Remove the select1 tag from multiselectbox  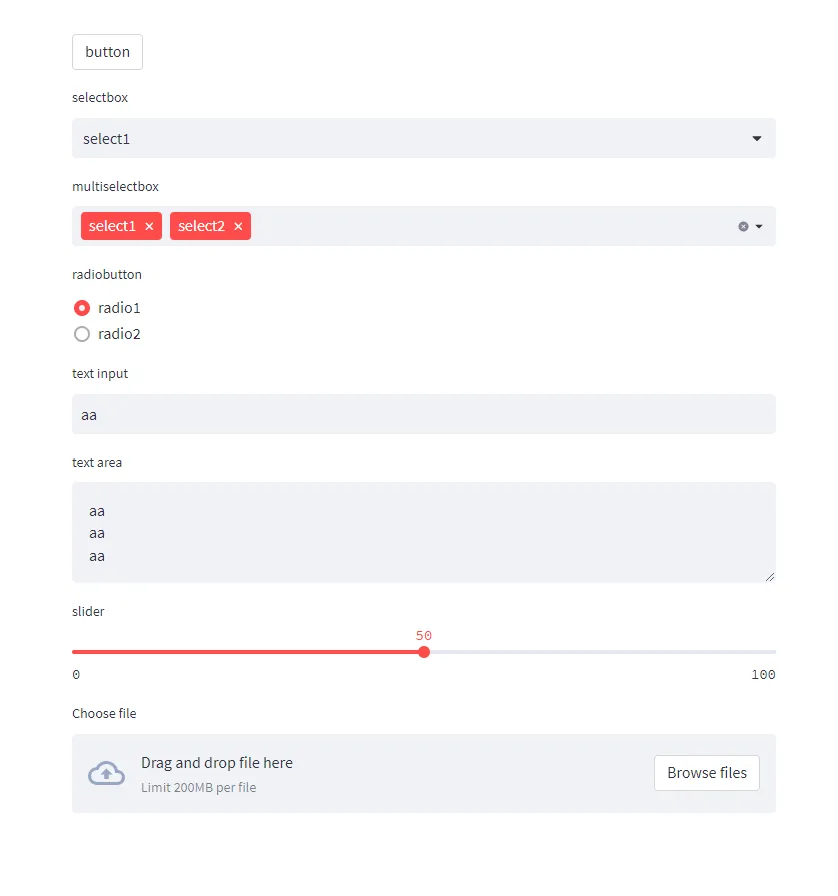[x=149, y=226]
